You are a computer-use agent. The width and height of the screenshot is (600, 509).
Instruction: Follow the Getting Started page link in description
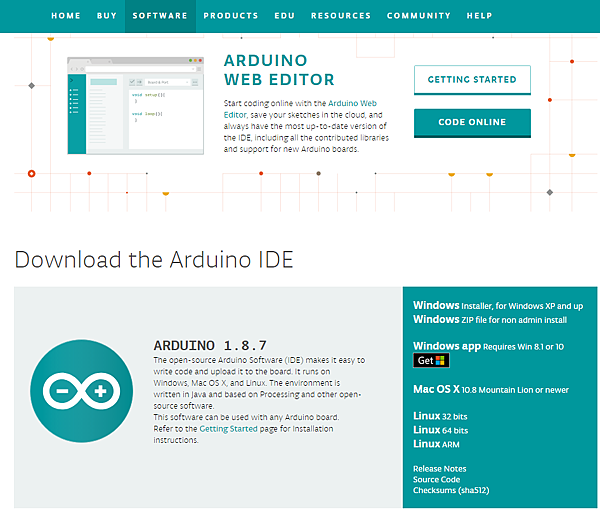point(228,429)
